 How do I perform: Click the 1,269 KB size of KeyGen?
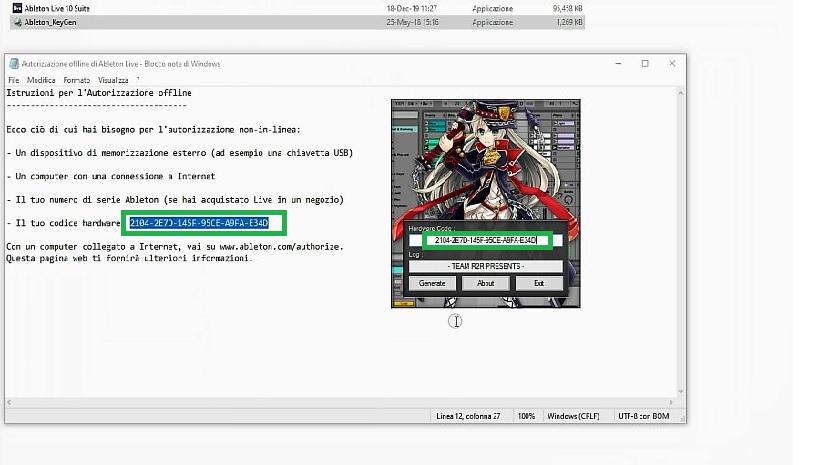tap(569, 22)
